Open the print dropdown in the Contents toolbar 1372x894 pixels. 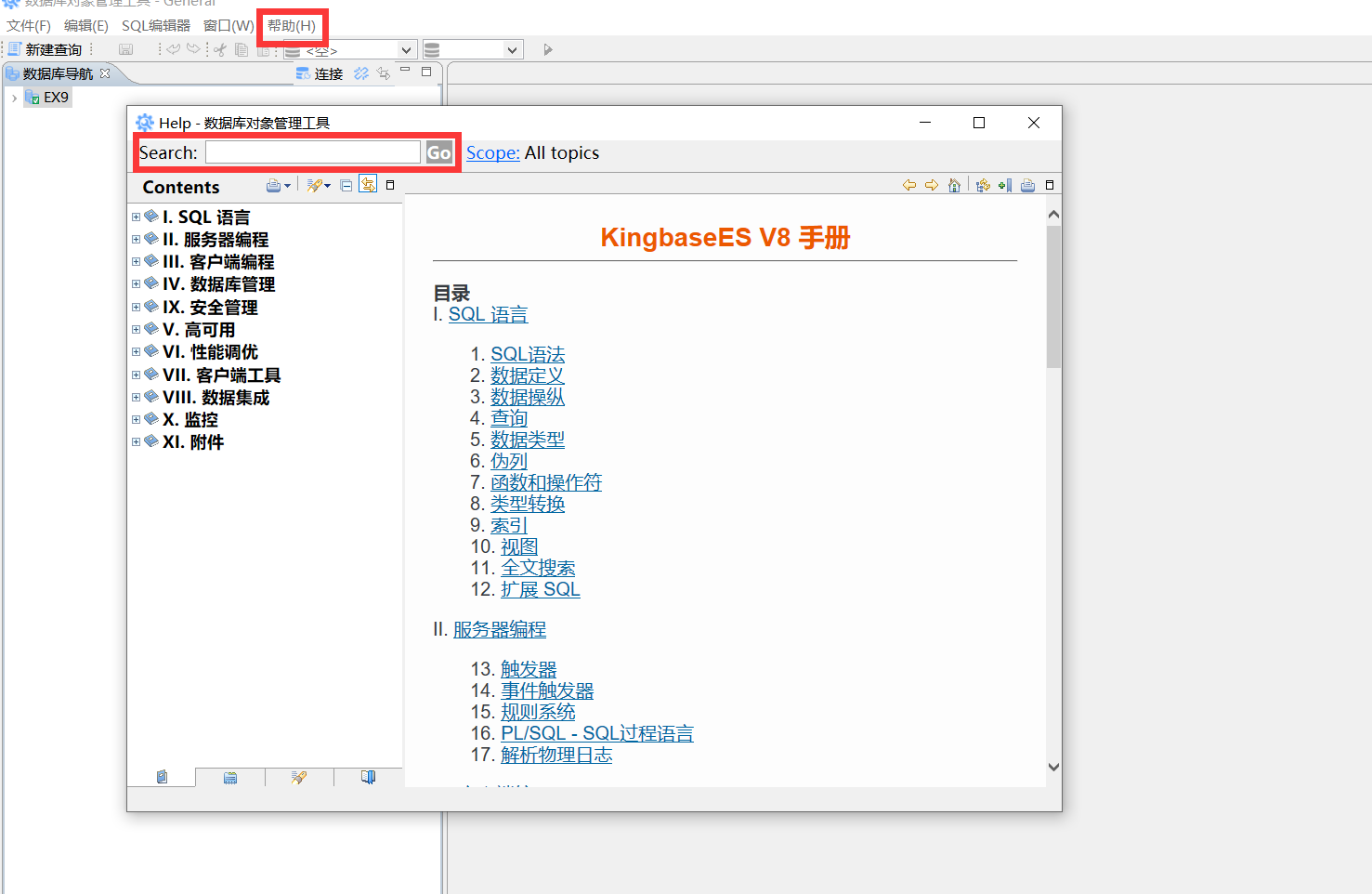click(x=286, y=185)
